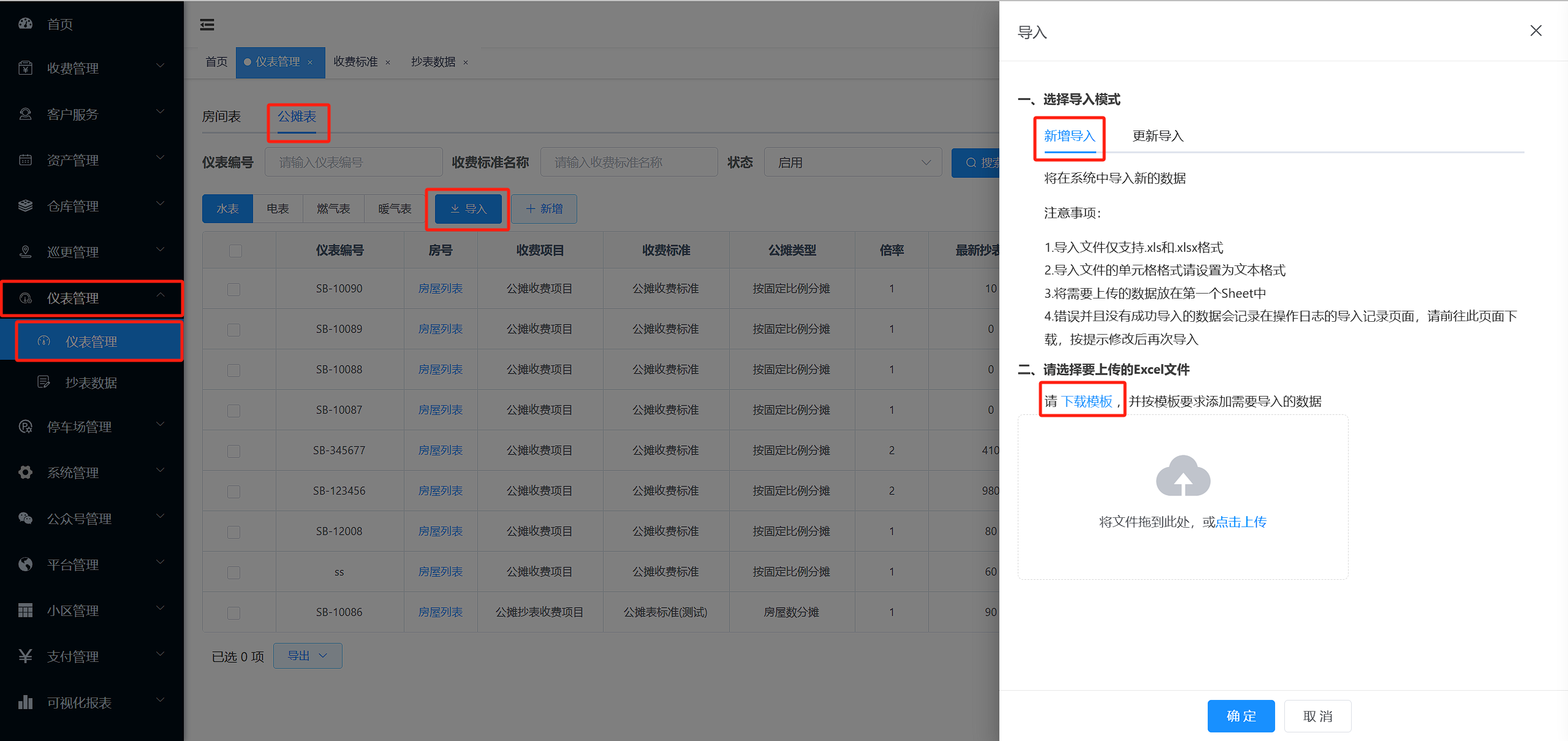1568x741 pixels.
Task: Click the 新增 add button
Action: [544, 209]
